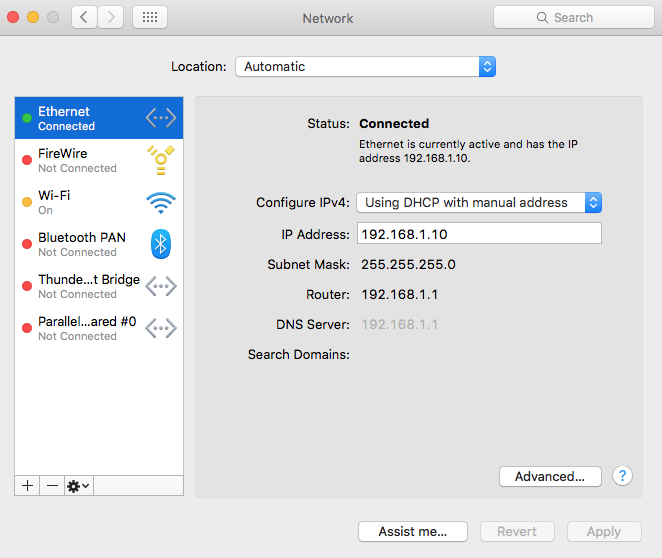Click the Ethernet connection arrows icon
Screen dimensions: 662x558
161,118
